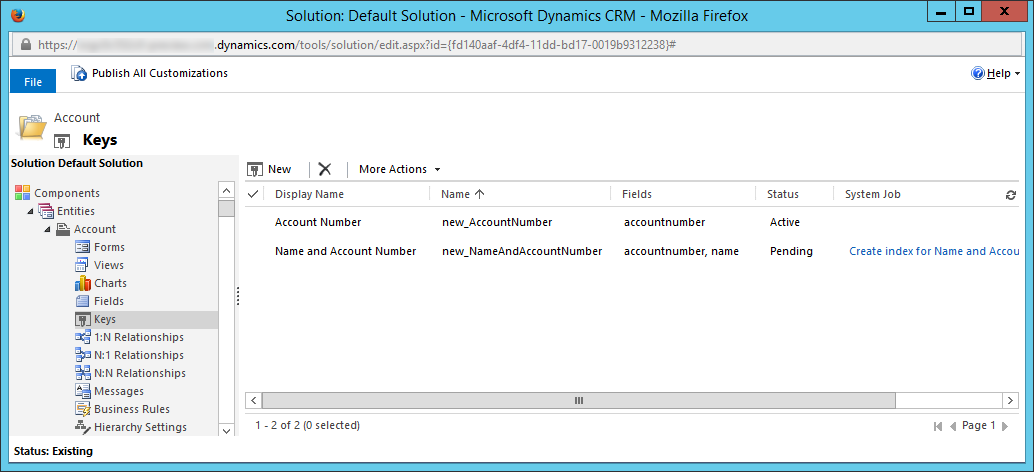The width and height of the screenshot is (1034, 472).
Task: Click the Account entity icon in tree
Action: click(63, 229)
